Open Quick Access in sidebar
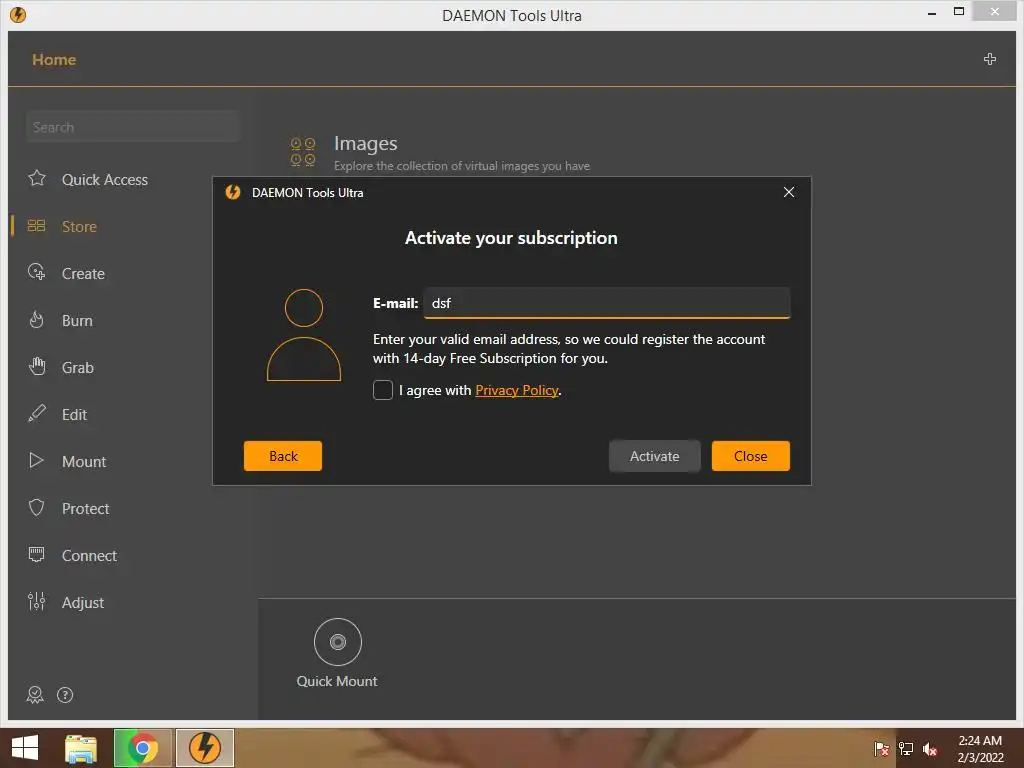This screenshot has width=1024, height=768. click(x=104, y=180)
